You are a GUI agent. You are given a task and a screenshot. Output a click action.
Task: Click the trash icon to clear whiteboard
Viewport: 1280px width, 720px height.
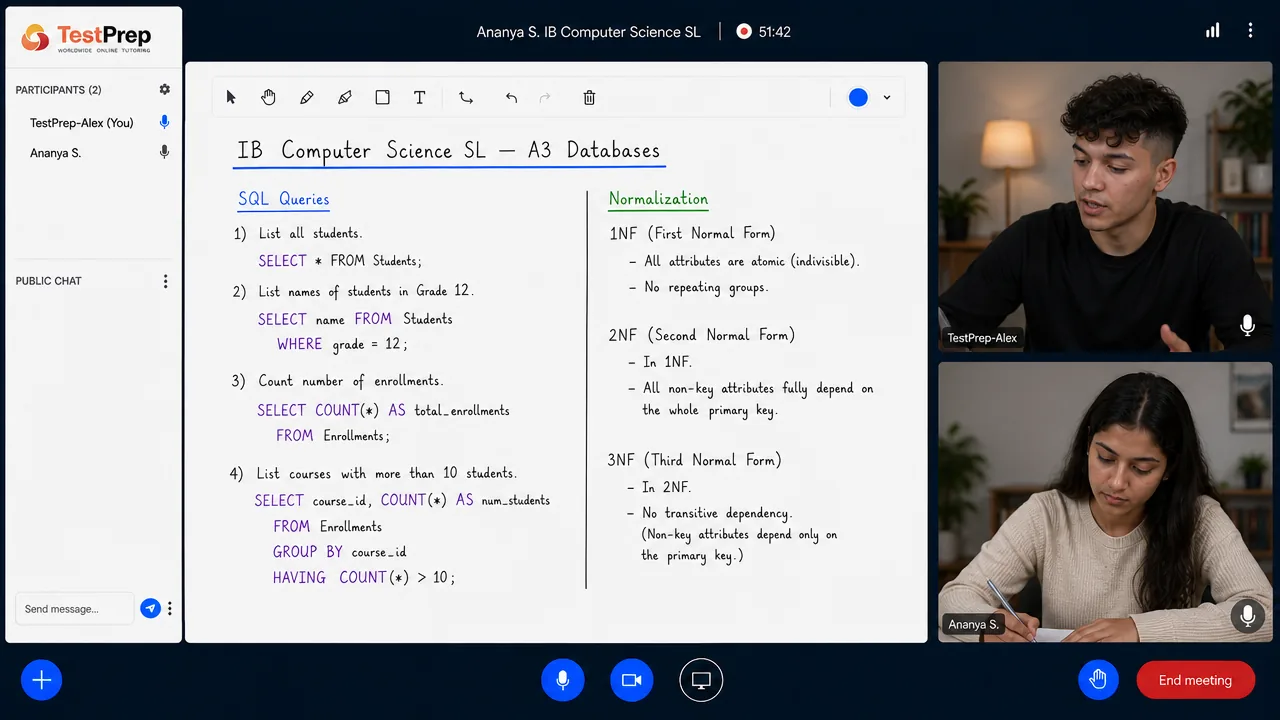[589, 97]
